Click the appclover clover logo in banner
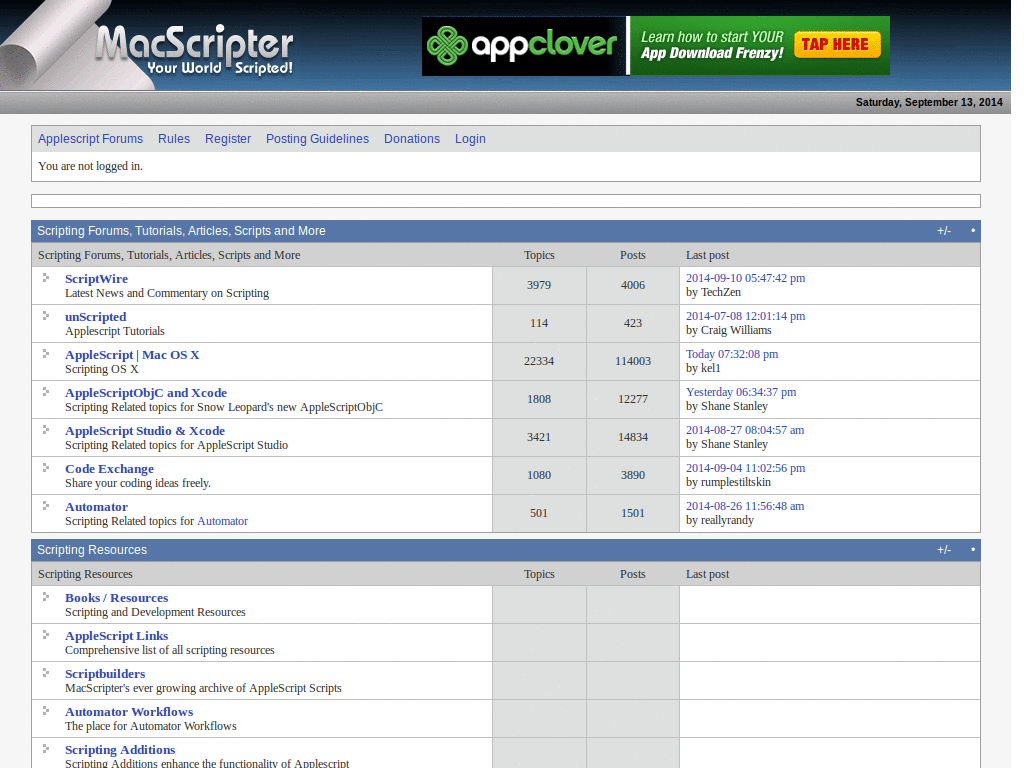 point(447,46)
